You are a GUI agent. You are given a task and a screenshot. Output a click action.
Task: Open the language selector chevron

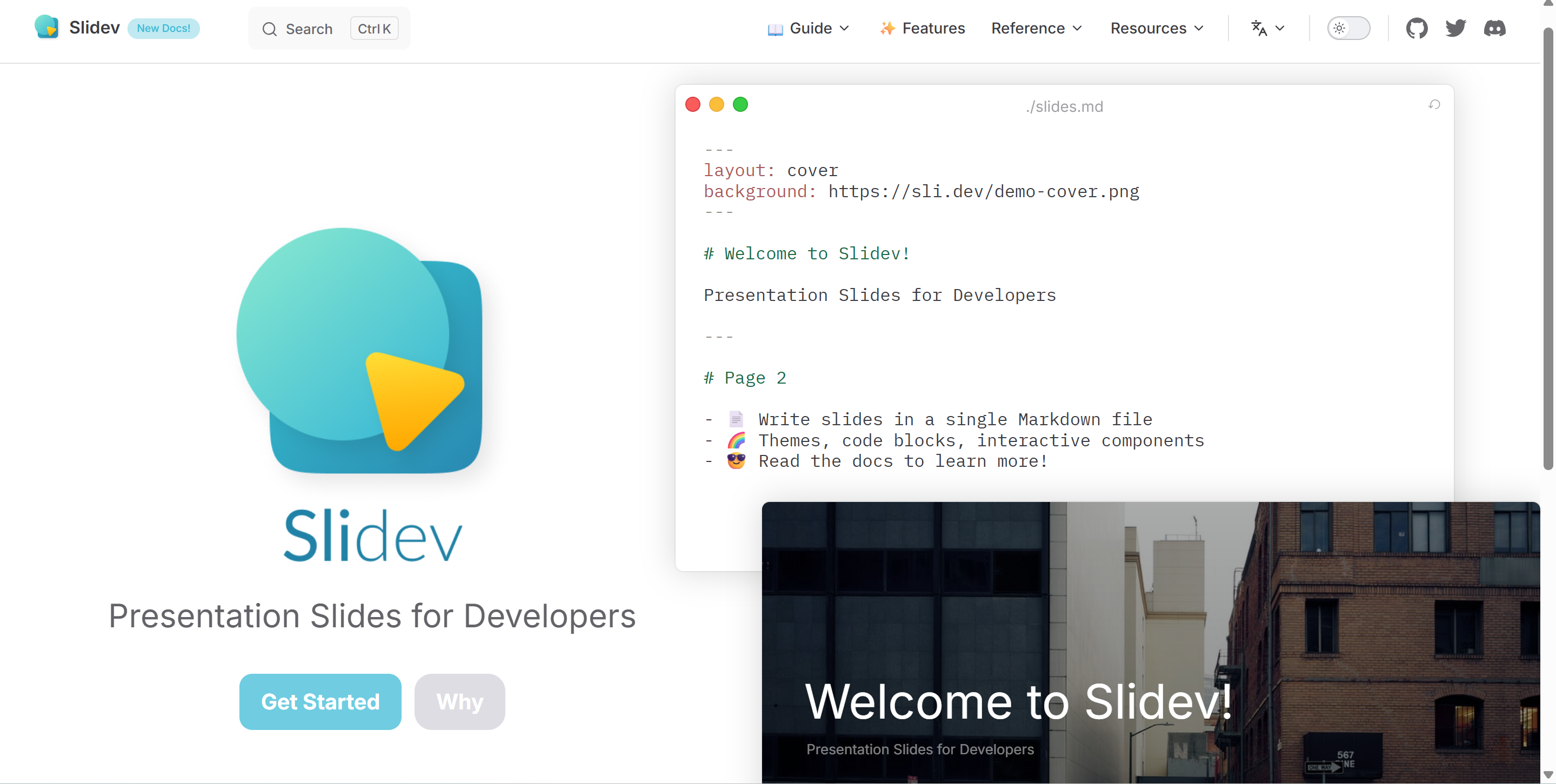coord(1279,28)
